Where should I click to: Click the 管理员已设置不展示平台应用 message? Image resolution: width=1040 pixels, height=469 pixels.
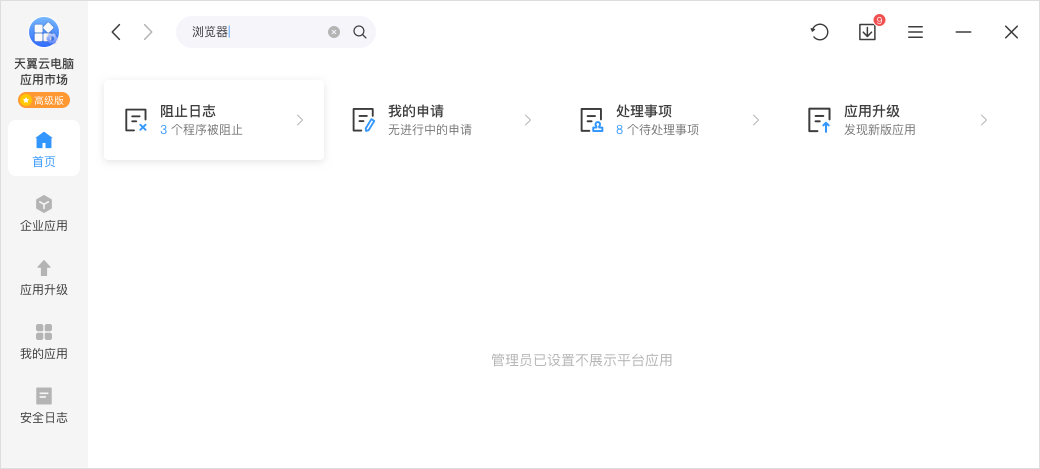(582, 360)
